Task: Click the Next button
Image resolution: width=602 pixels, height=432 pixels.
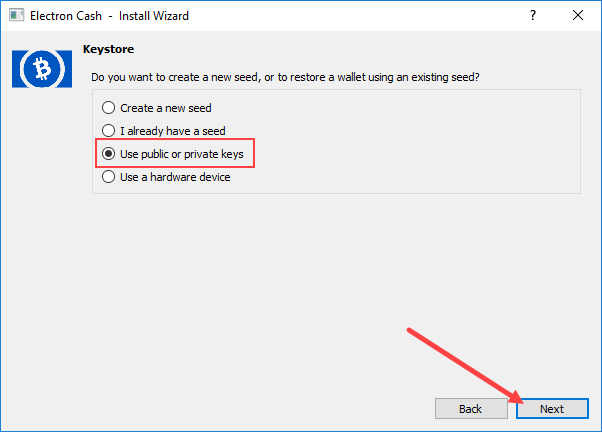Action: tap(552, 409)
